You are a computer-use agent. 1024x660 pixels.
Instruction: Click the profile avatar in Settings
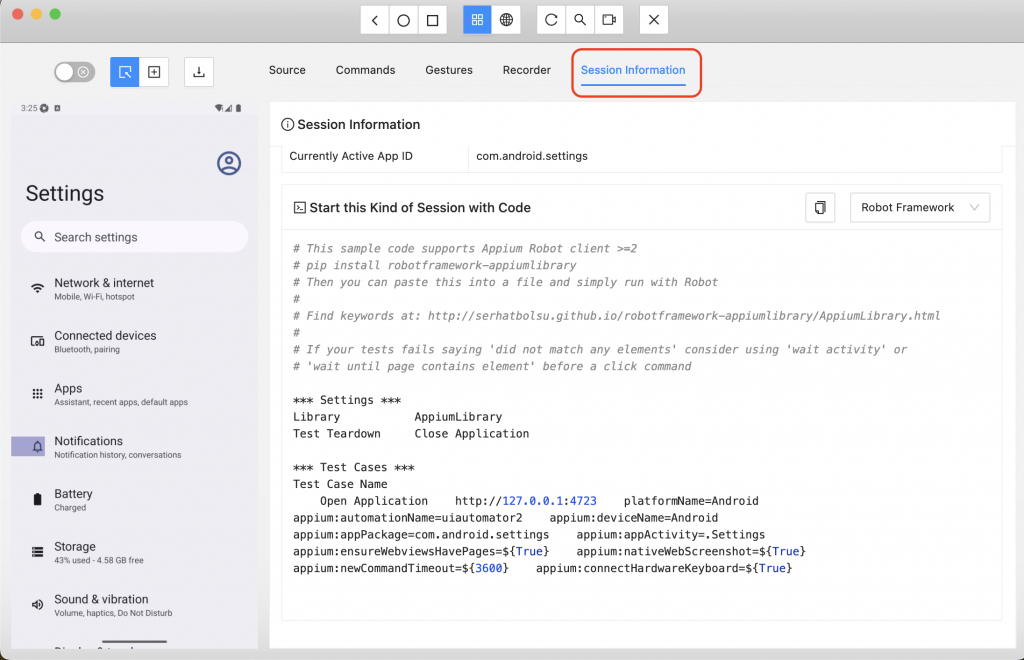(x=229, y=163)
